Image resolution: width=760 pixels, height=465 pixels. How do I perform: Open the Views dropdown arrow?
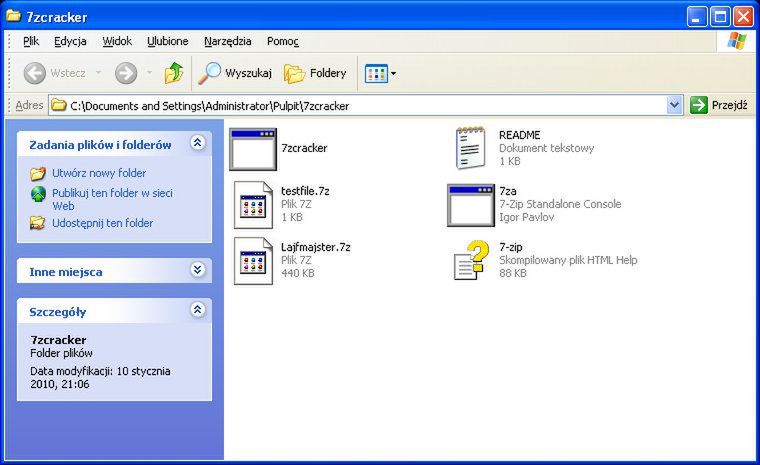394,74
